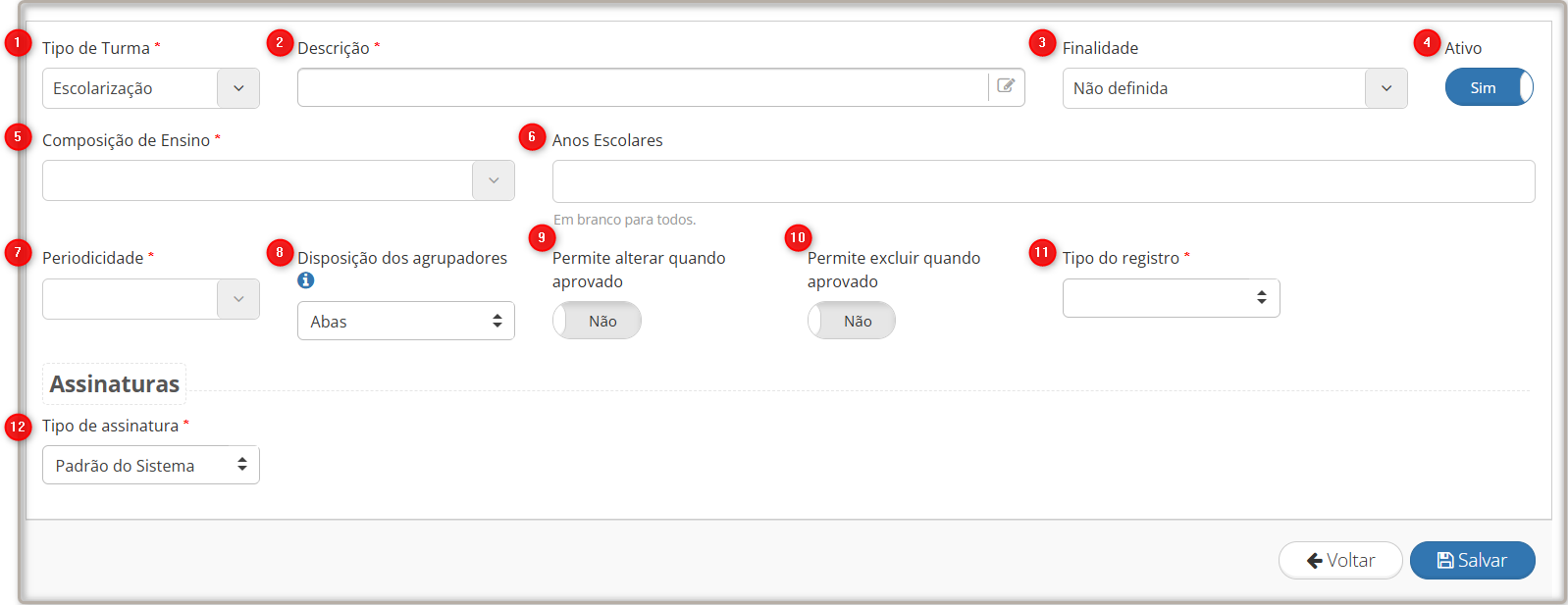1568x605 pixels.
Task: Click red marker number 11 beside Tipo do registro
Action: pos(1042,252)
